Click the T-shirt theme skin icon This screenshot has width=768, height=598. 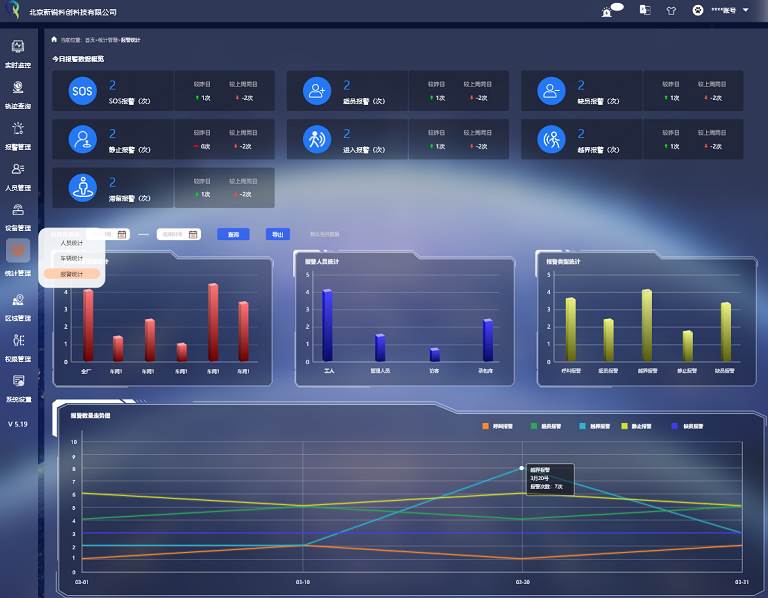(672, 10)
